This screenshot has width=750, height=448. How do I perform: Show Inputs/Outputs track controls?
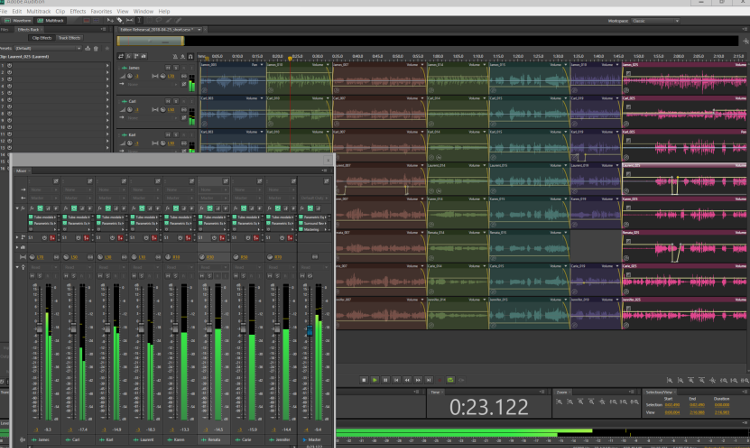pos(121,56)
